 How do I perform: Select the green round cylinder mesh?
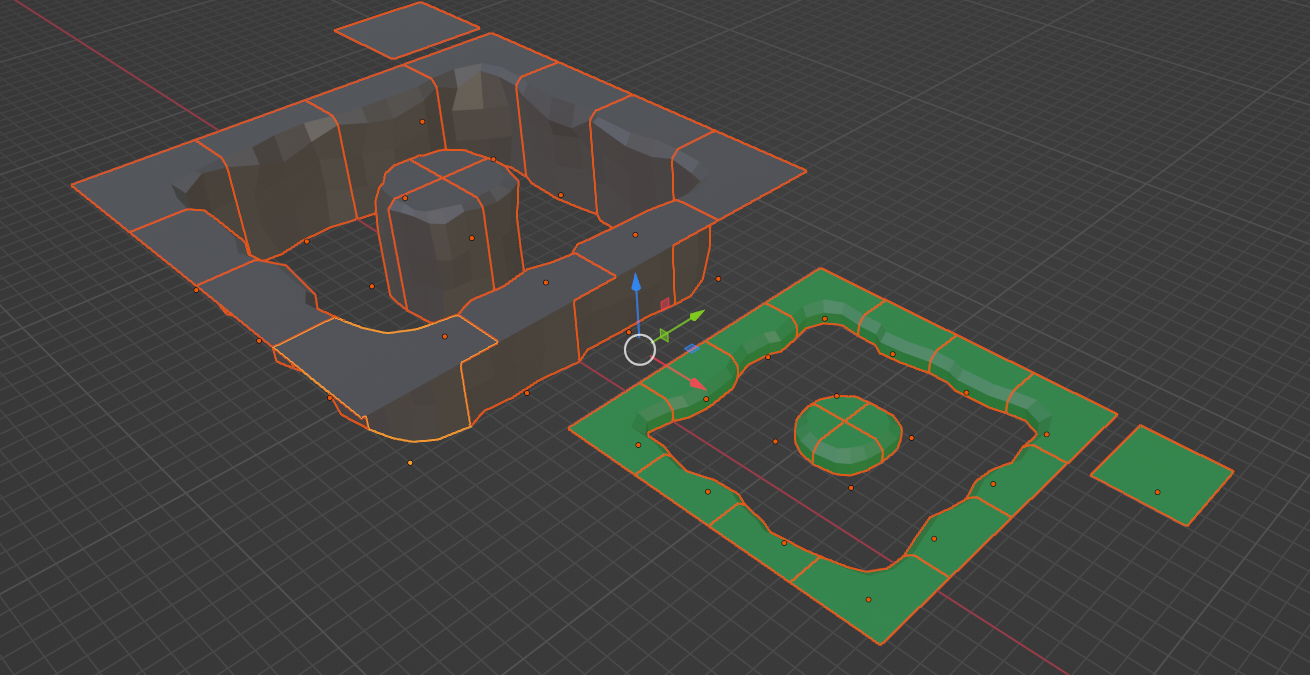point(848,434)
